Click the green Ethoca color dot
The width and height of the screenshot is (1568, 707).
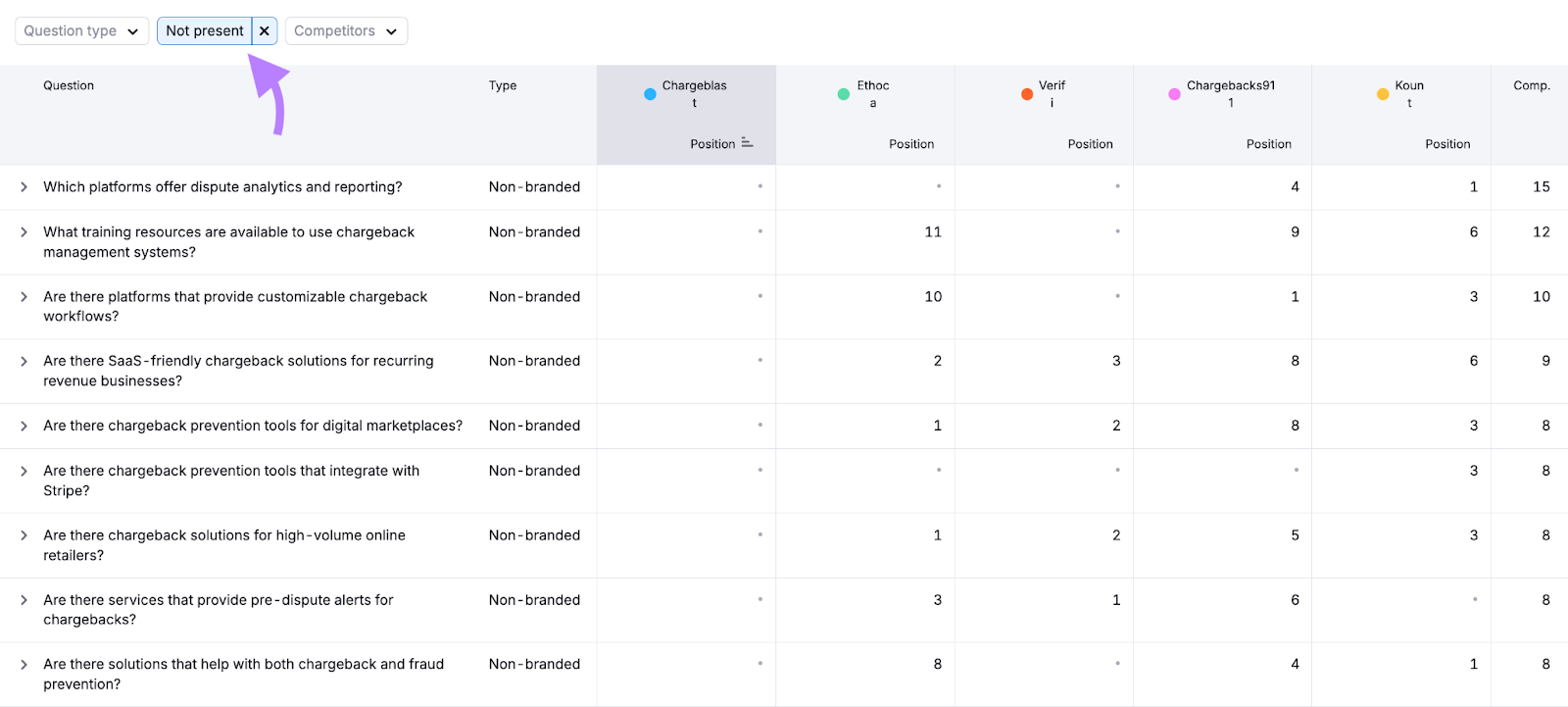844,94
